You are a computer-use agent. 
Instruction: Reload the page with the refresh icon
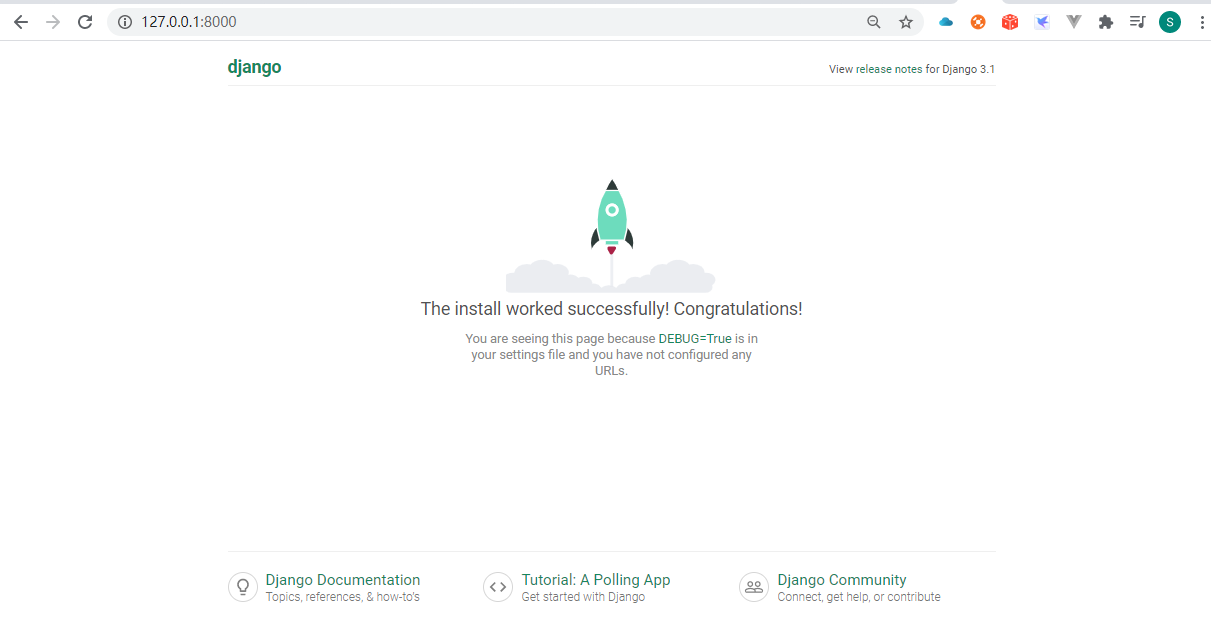[x=85, y=22]
